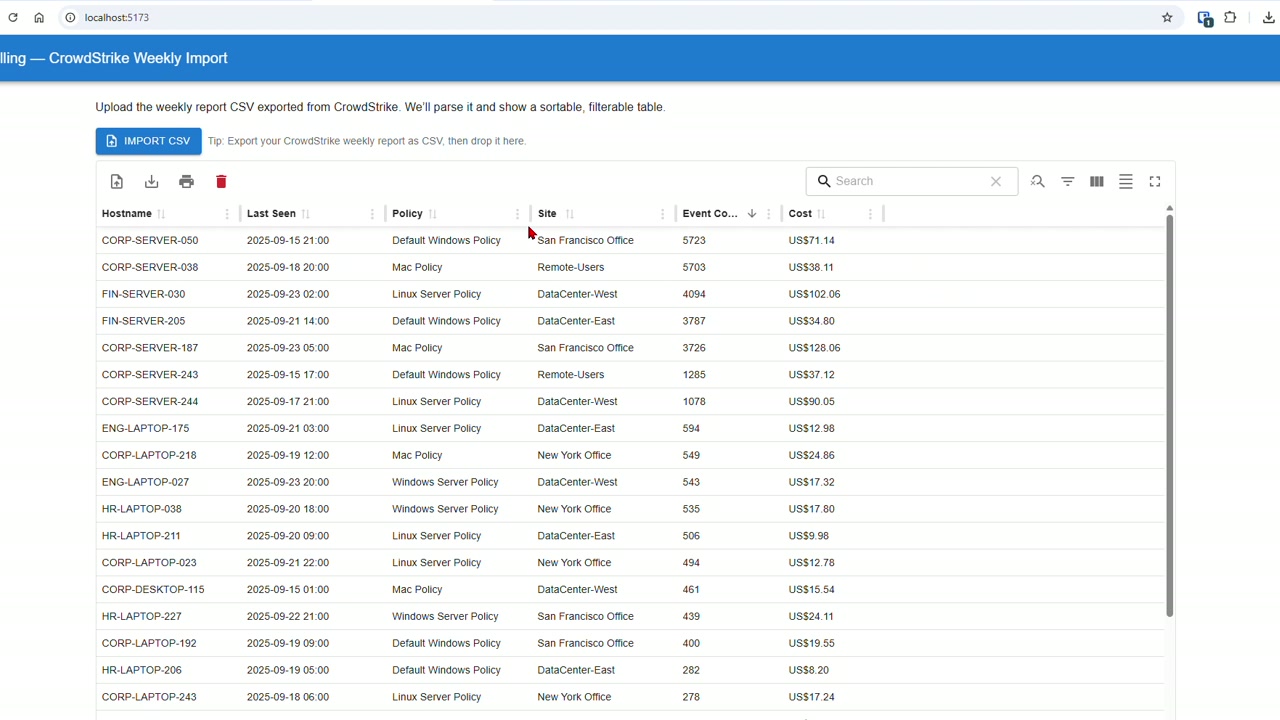
Task: Open Policy column actions menu
Action: (517, 214)
